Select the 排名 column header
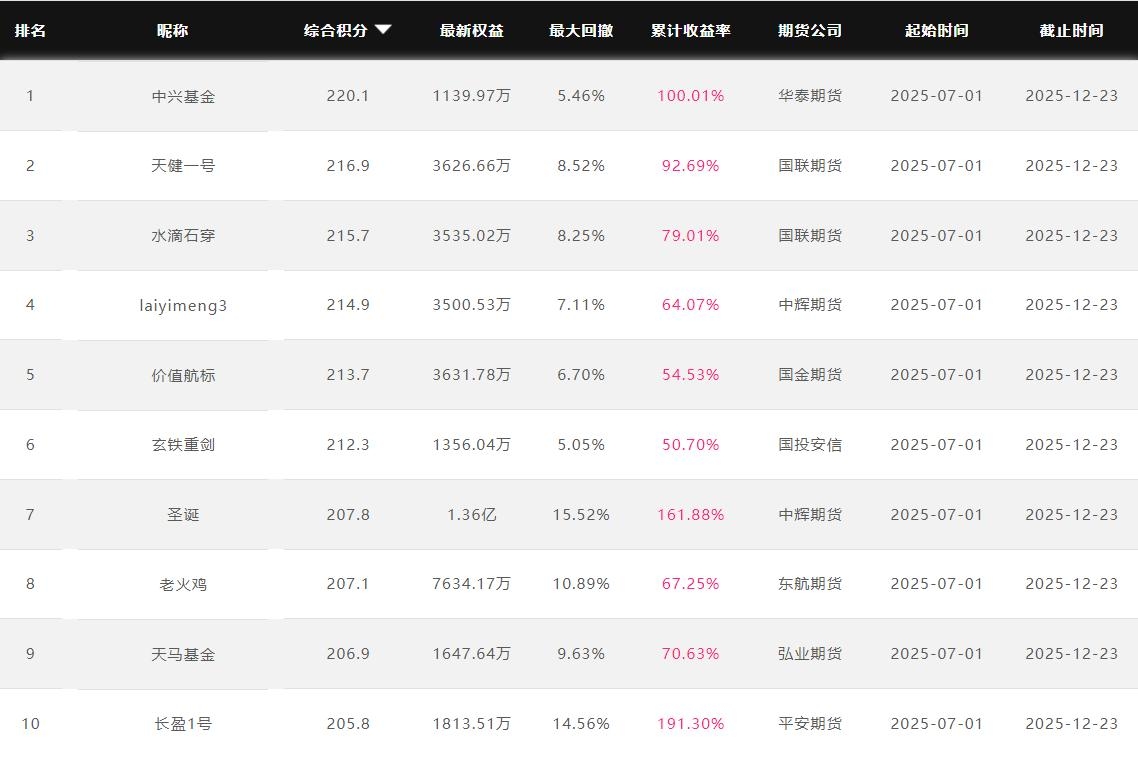Image resolution: width=1138 pixels, height=758 pixels. click(30, 30)
